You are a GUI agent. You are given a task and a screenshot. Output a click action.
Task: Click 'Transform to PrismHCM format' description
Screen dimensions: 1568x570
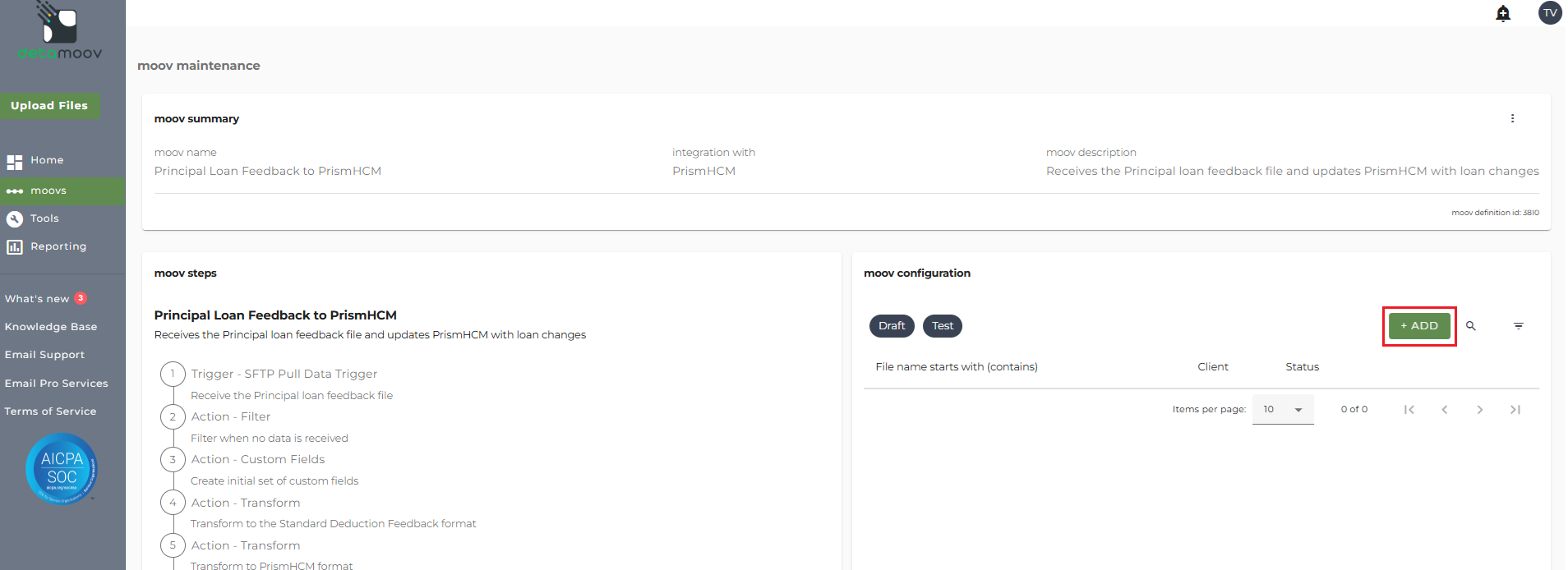pyautogui.click(x=272, y=566)
